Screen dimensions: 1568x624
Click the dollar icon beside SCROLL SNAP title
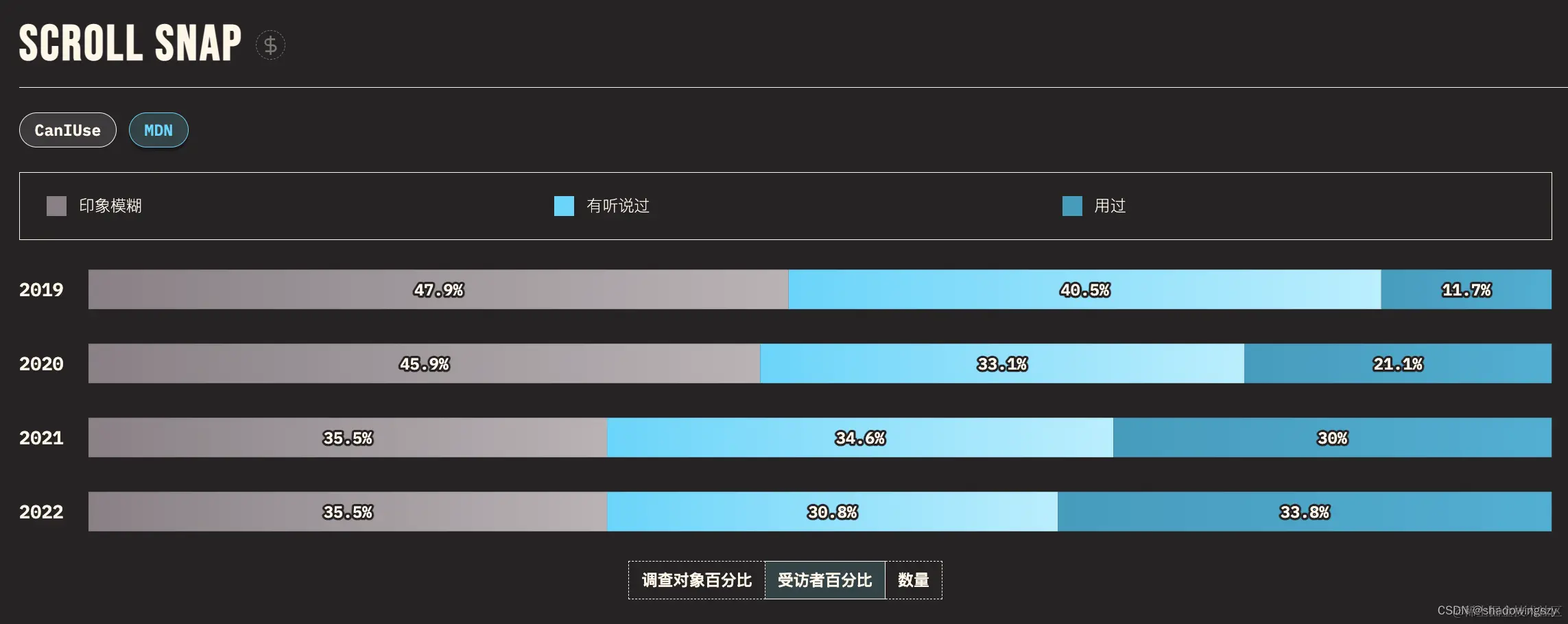tap(270, 44)
